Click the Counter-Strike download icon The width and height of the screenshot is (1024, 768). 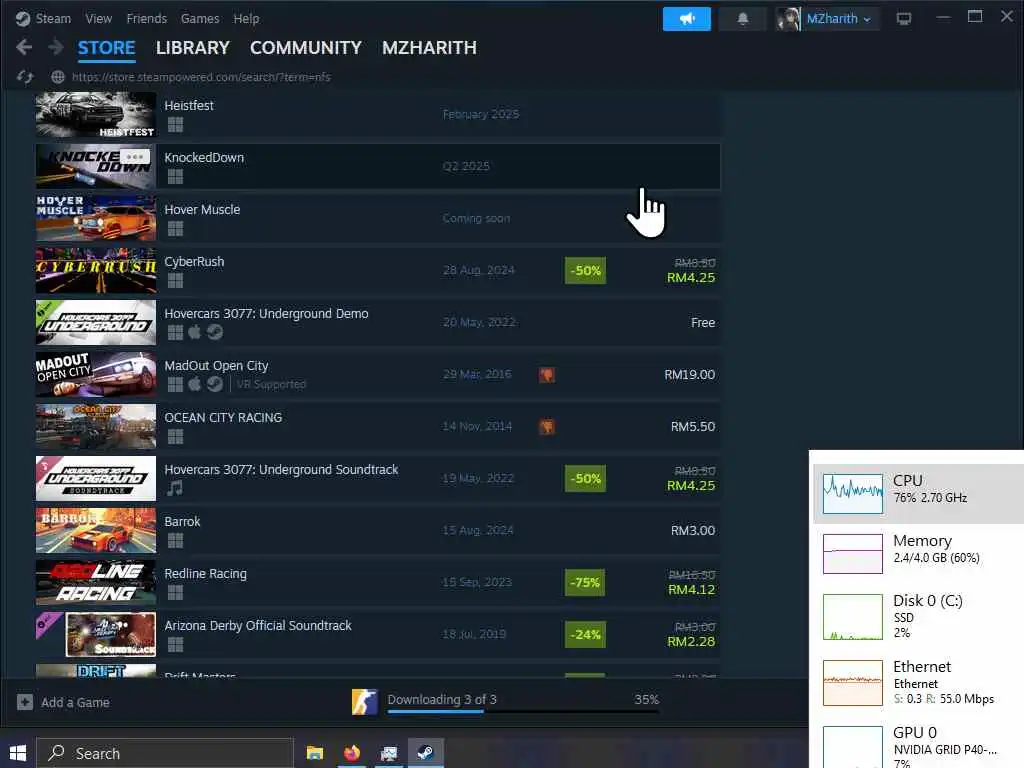point(364,702)
